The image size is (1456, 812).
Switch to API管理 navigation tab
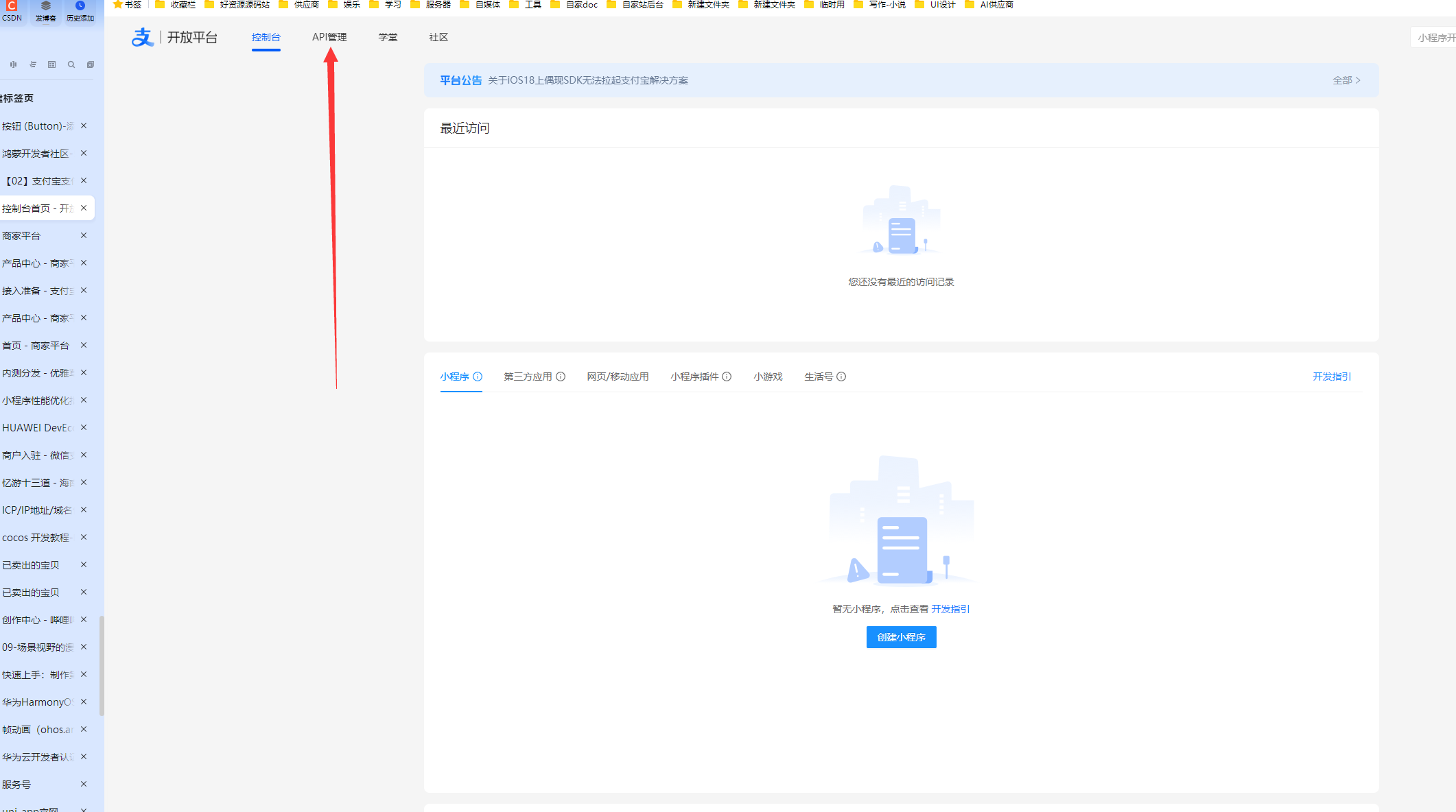[329, 37]
